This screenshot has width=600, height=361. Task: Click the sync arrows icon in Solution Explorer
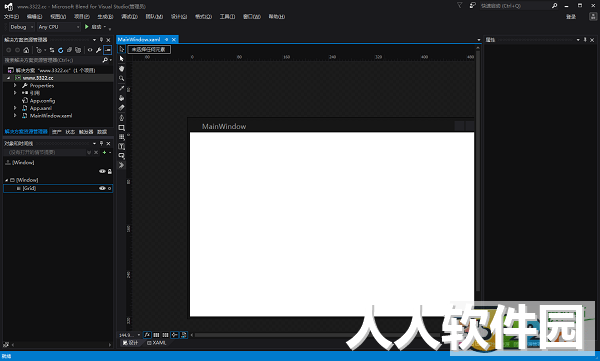(x=52, y=50)
